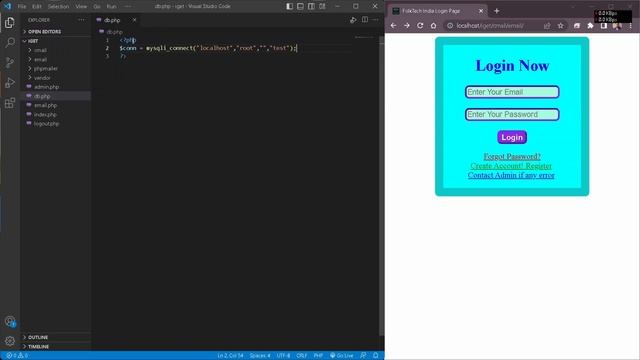The height and width of the screenshot is (360, 640).
Task: Open a new browser tab
Action: tap(497, 11)
